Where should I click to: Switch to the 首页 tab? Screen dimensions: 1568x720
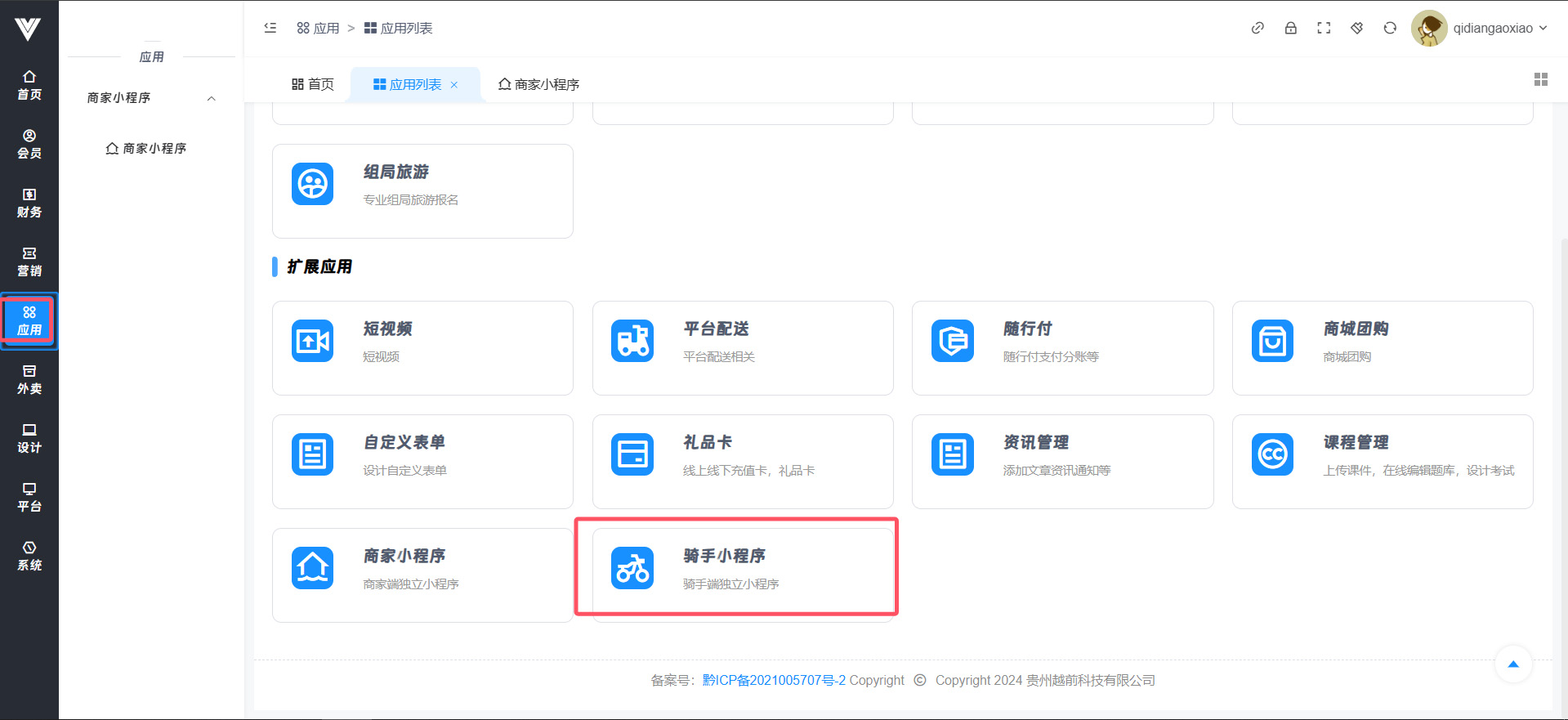313,84
